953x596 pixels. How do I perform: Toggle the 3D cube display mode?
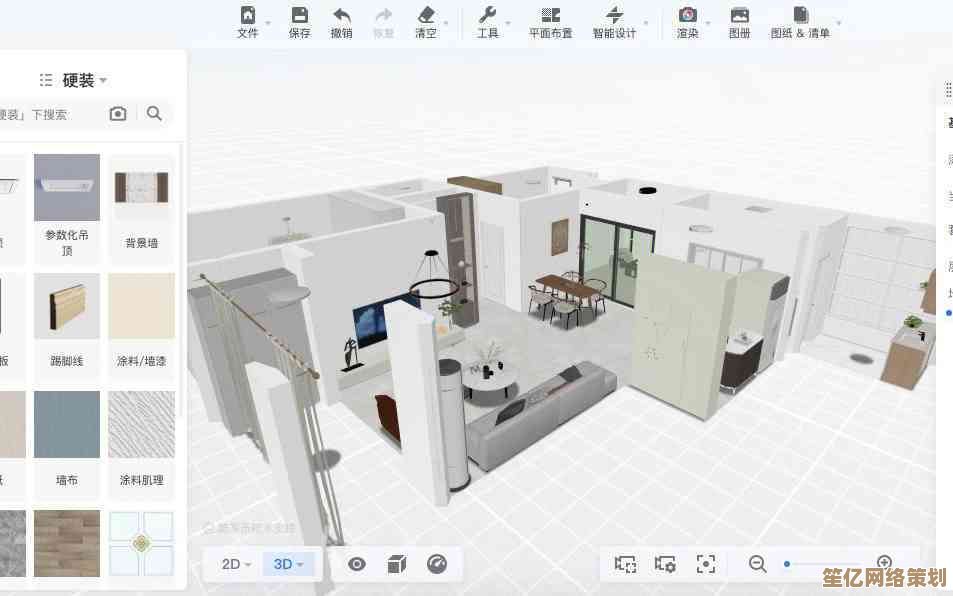click(397, 564)
